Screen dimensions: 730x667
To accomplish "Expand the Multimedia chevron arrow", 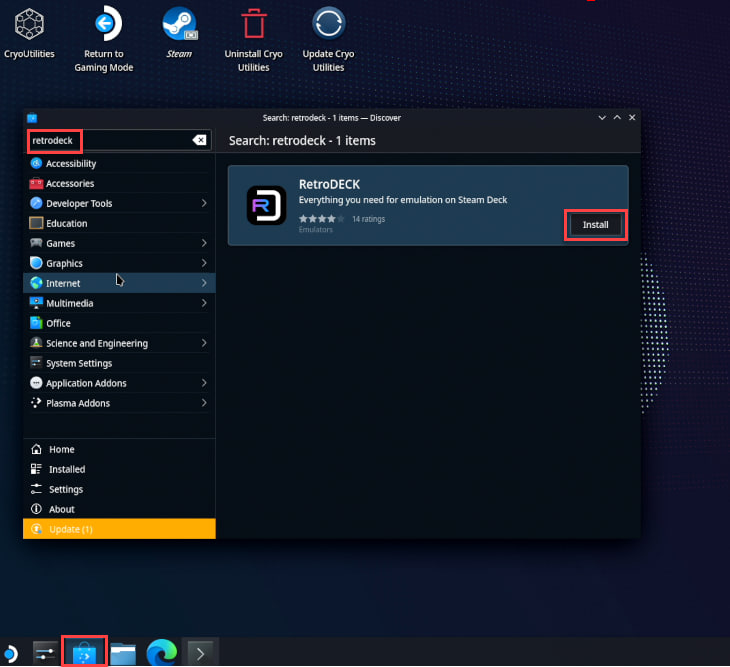I will [x=204, y=303].
